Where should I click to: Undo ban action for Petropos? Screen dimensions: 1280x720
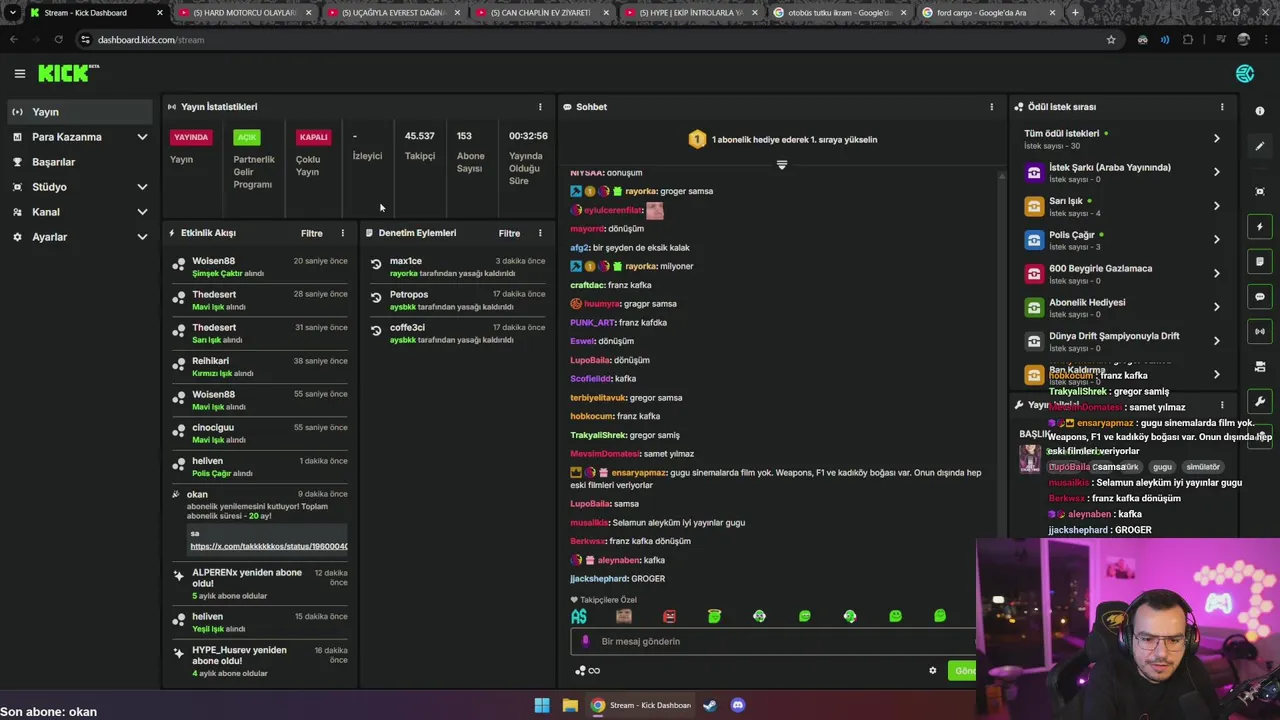(376, 298)
